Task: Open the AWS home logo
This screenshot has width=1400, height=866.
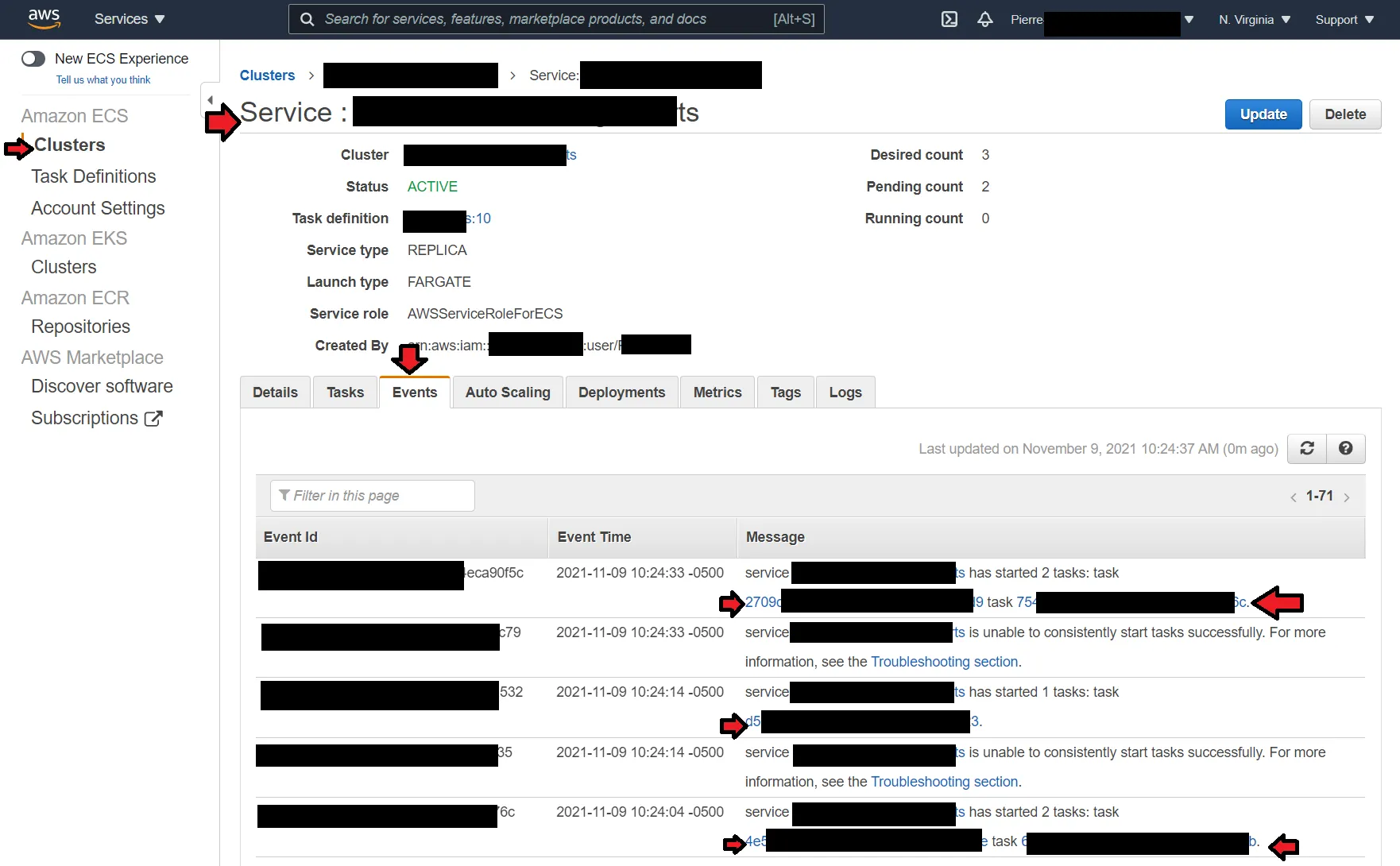Action: pos(44,18)
